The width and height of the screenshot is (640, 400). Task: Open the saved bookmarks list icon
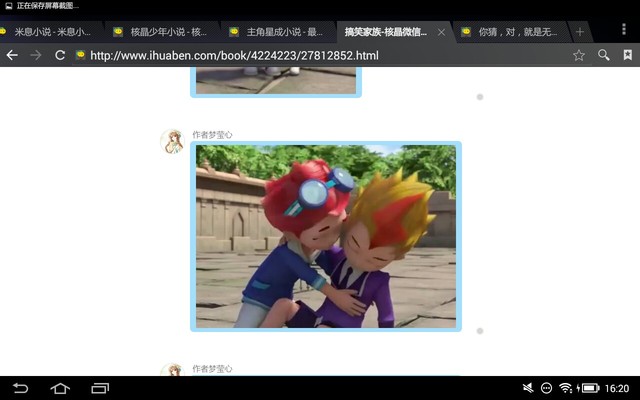pyautogui.click(x=628, y=55)
